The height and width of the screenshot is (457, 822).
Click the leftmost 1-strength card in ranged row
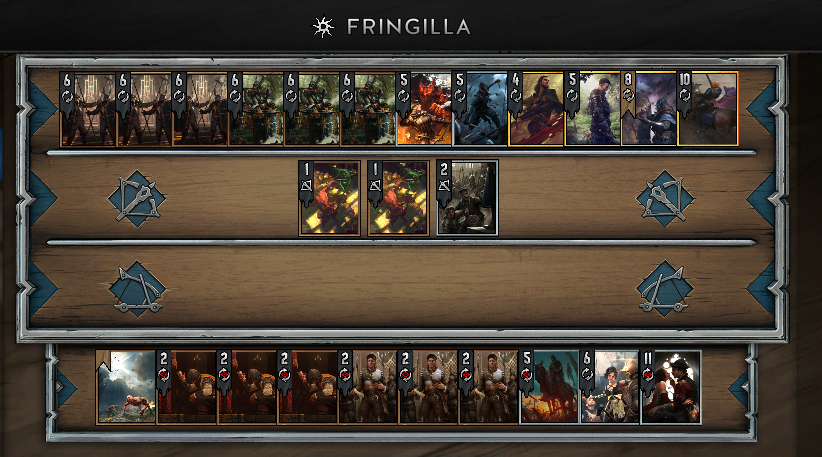coord(329,198)
